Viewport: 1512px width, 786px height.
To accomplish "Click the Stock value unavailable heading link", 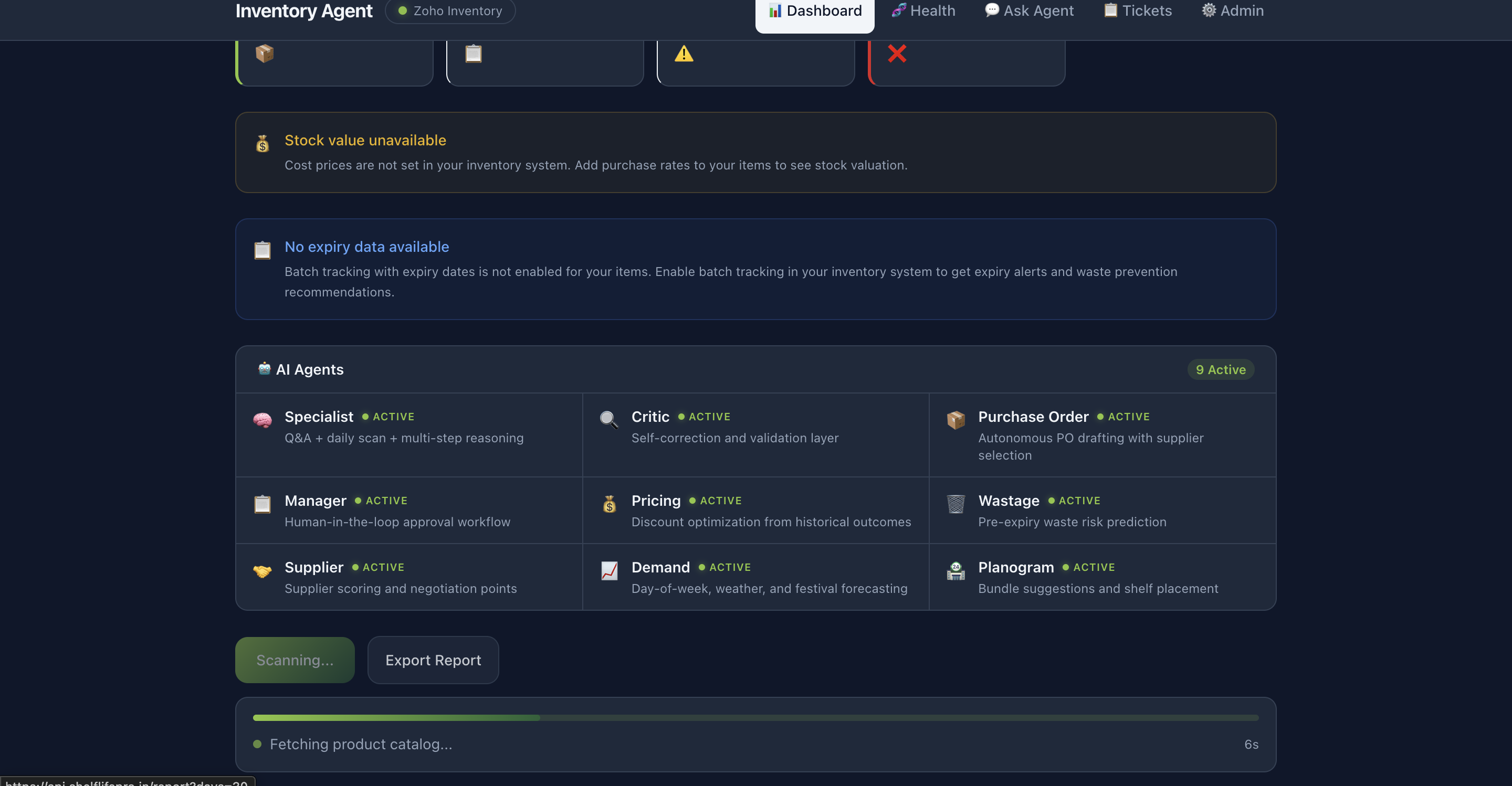I will (x=365, y=140).
